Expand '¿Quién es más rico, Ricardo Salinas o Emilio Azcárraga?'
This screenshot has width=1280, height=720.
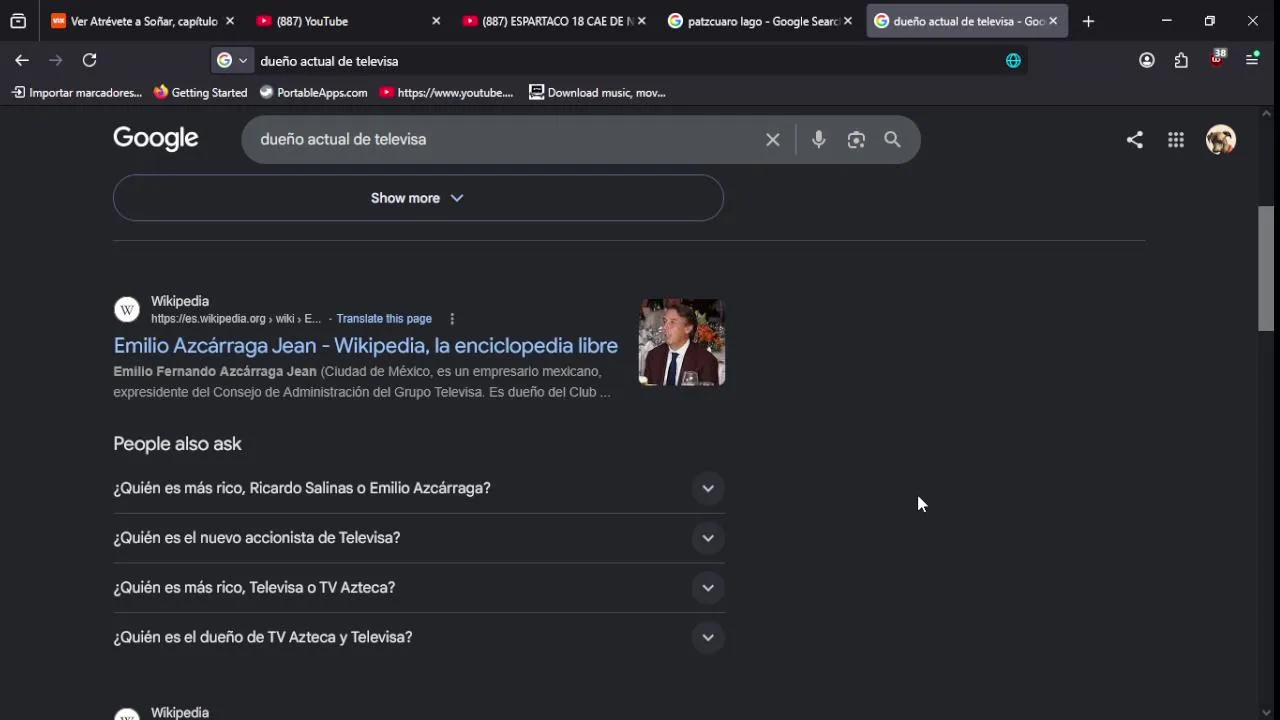point(418,489)
